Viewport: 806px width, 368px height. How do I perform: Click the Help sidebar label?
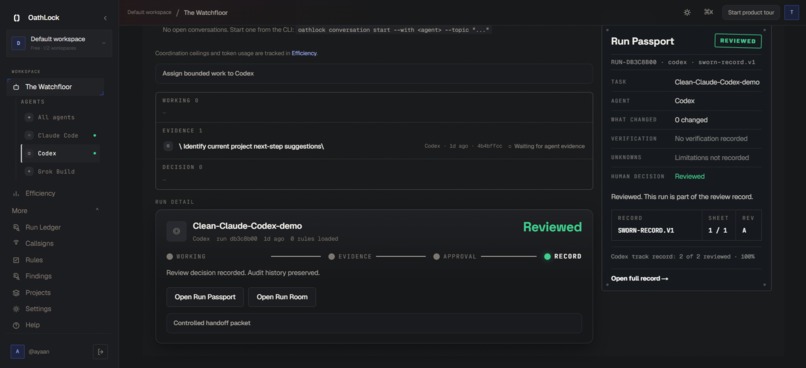(33, 325)
